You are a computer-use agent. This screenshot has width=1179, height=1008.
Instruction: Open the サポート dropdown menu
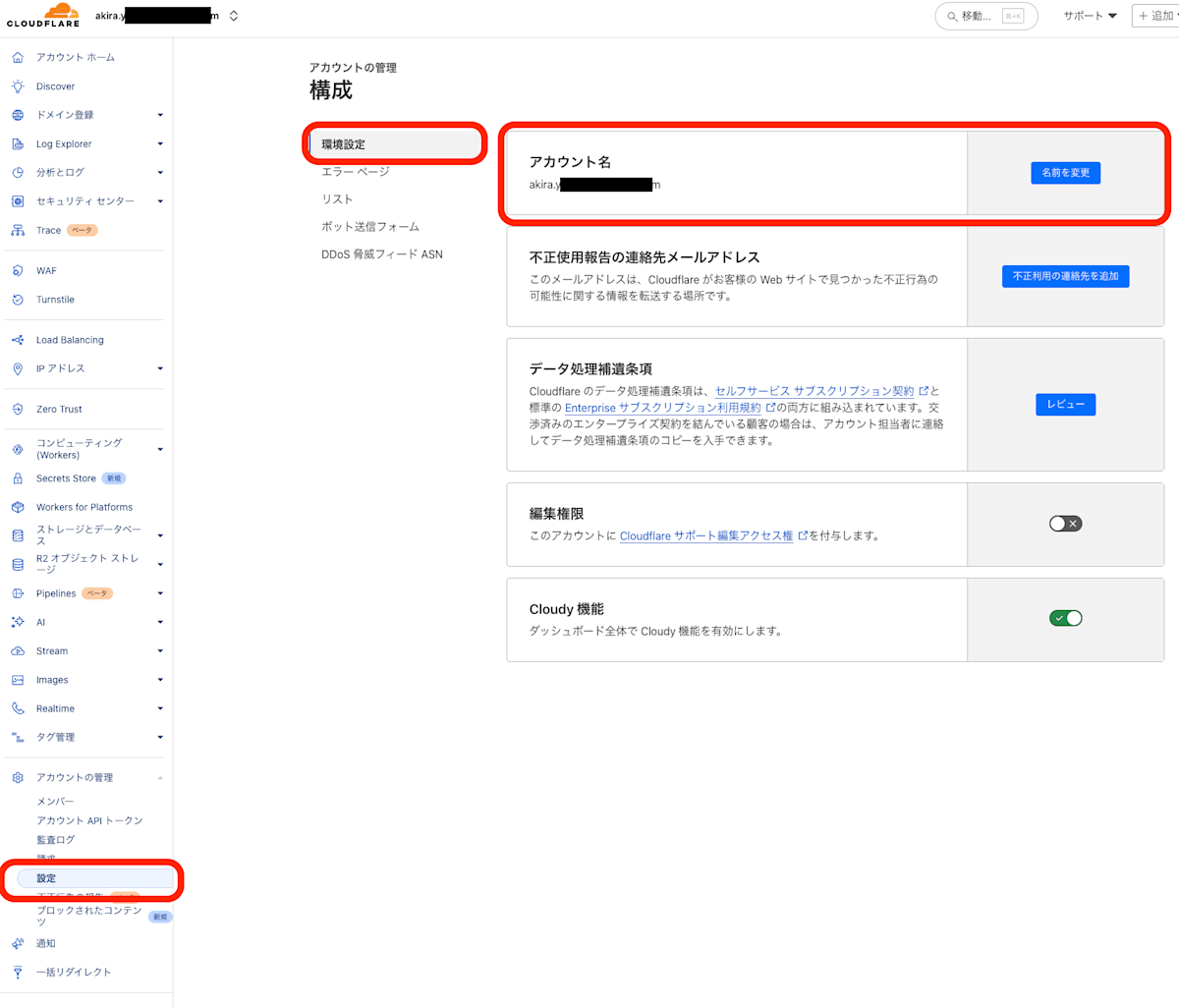(x=1090, y=16)
